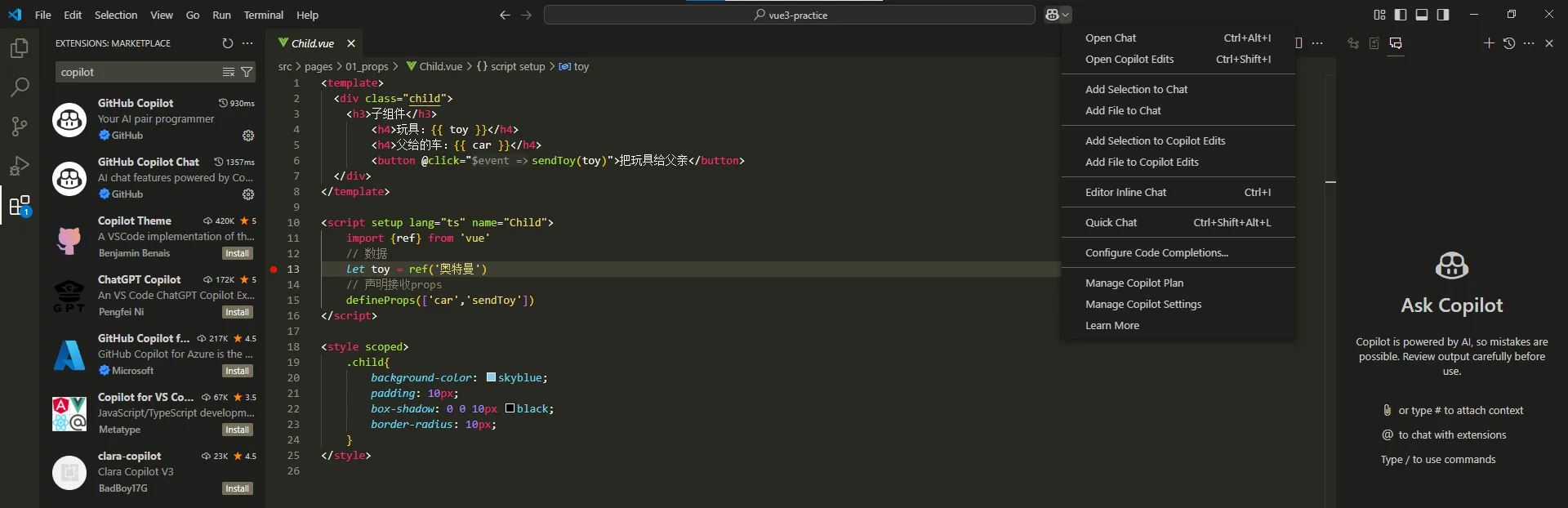Image resolution: width=1568 pixels, height=508 pixels.
Task: Select Add File to Chat
Action: [x=1178, y=110]
